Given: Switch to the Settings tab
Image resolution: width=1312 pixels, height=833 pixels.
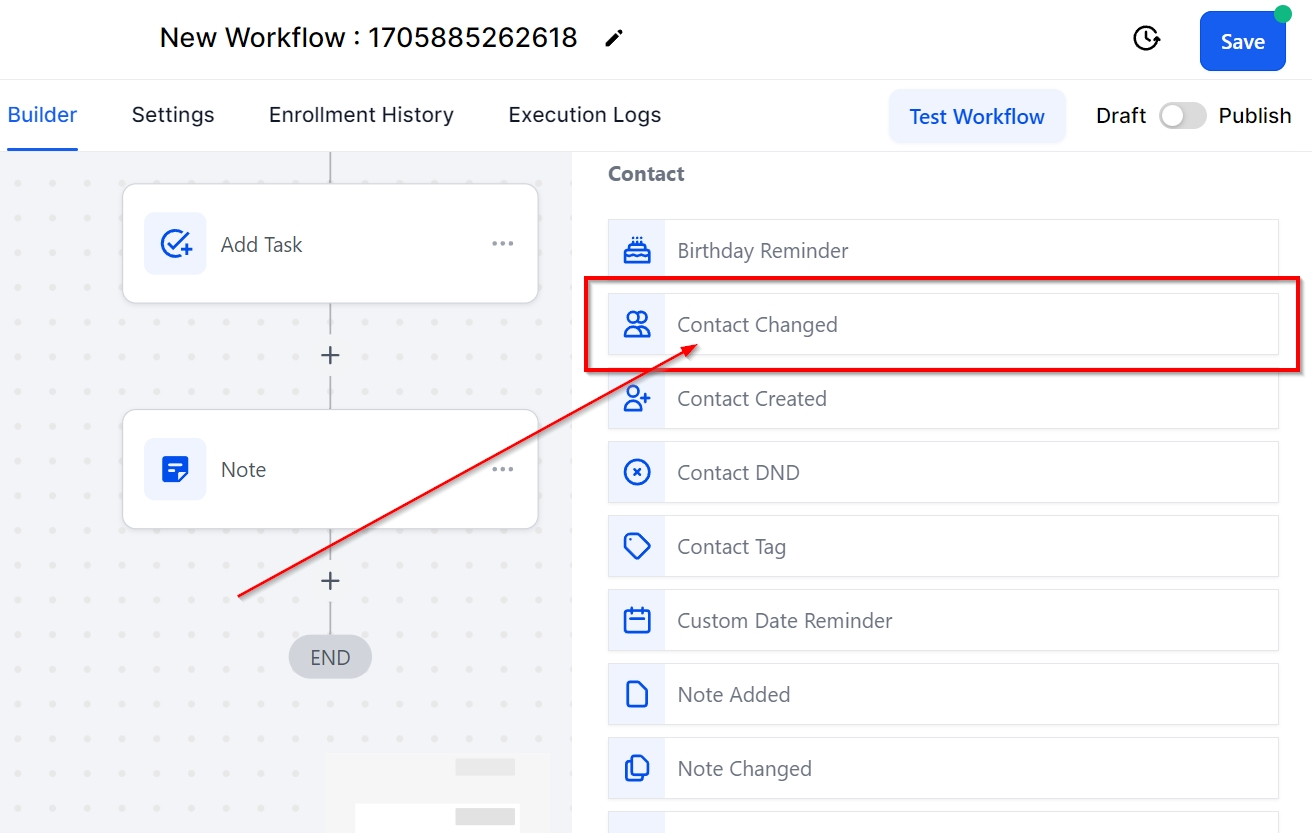Looking at the screenshot, I should coord(173,115).
